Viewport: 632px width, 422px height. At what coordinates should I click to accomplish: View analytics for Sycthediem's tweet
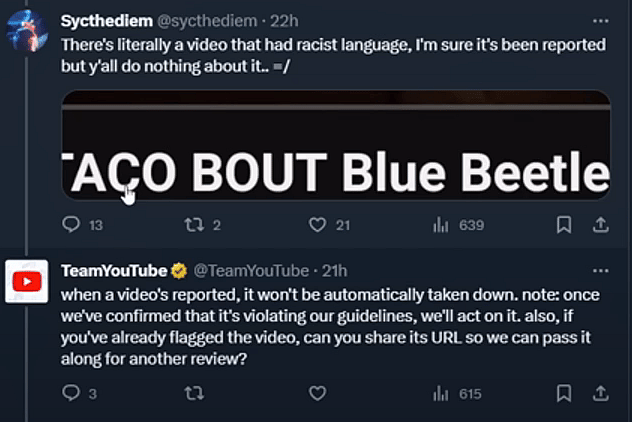pyautogui.click(x=441, y=225)
